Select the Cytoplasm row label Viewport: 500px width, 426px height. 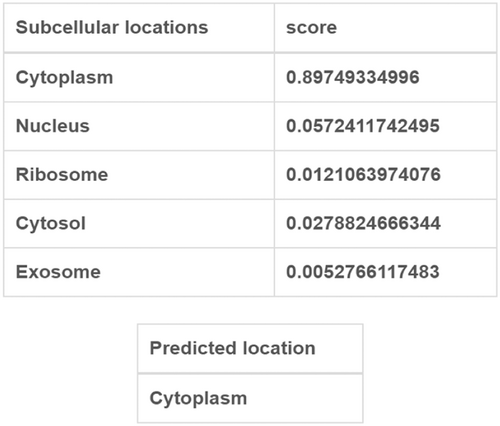64,78
